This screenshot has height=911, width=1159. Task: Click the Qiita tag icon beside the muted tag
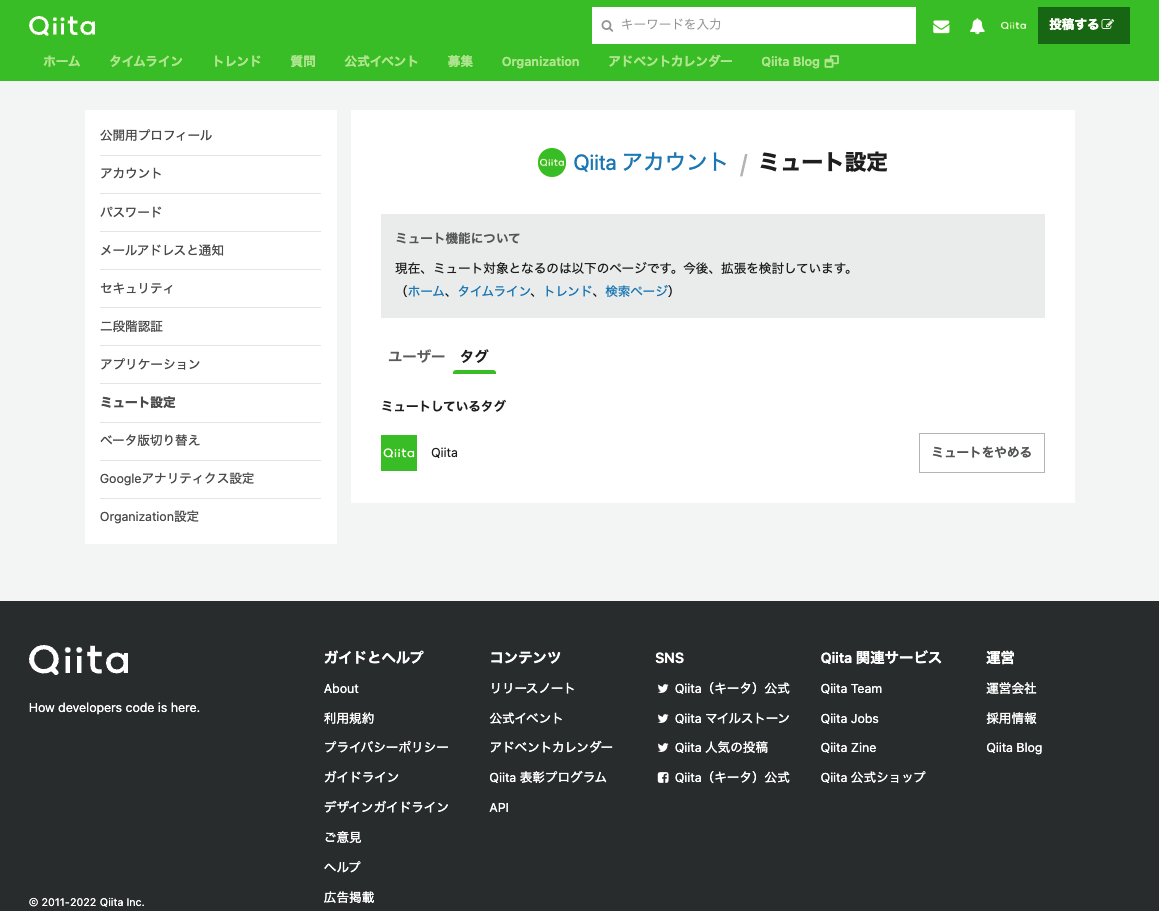tap(398, 452)
